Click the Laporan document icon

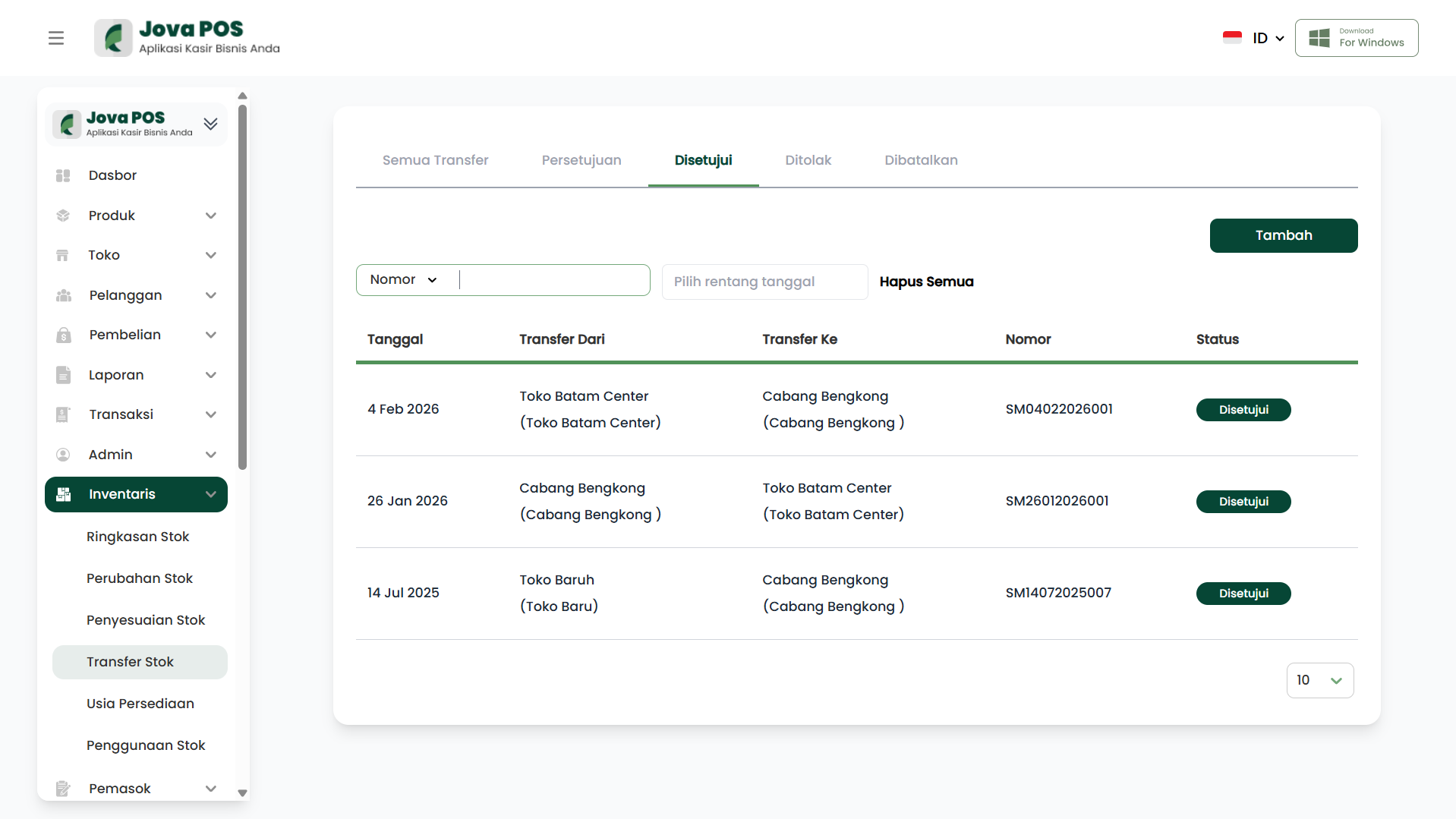point(63,375)
